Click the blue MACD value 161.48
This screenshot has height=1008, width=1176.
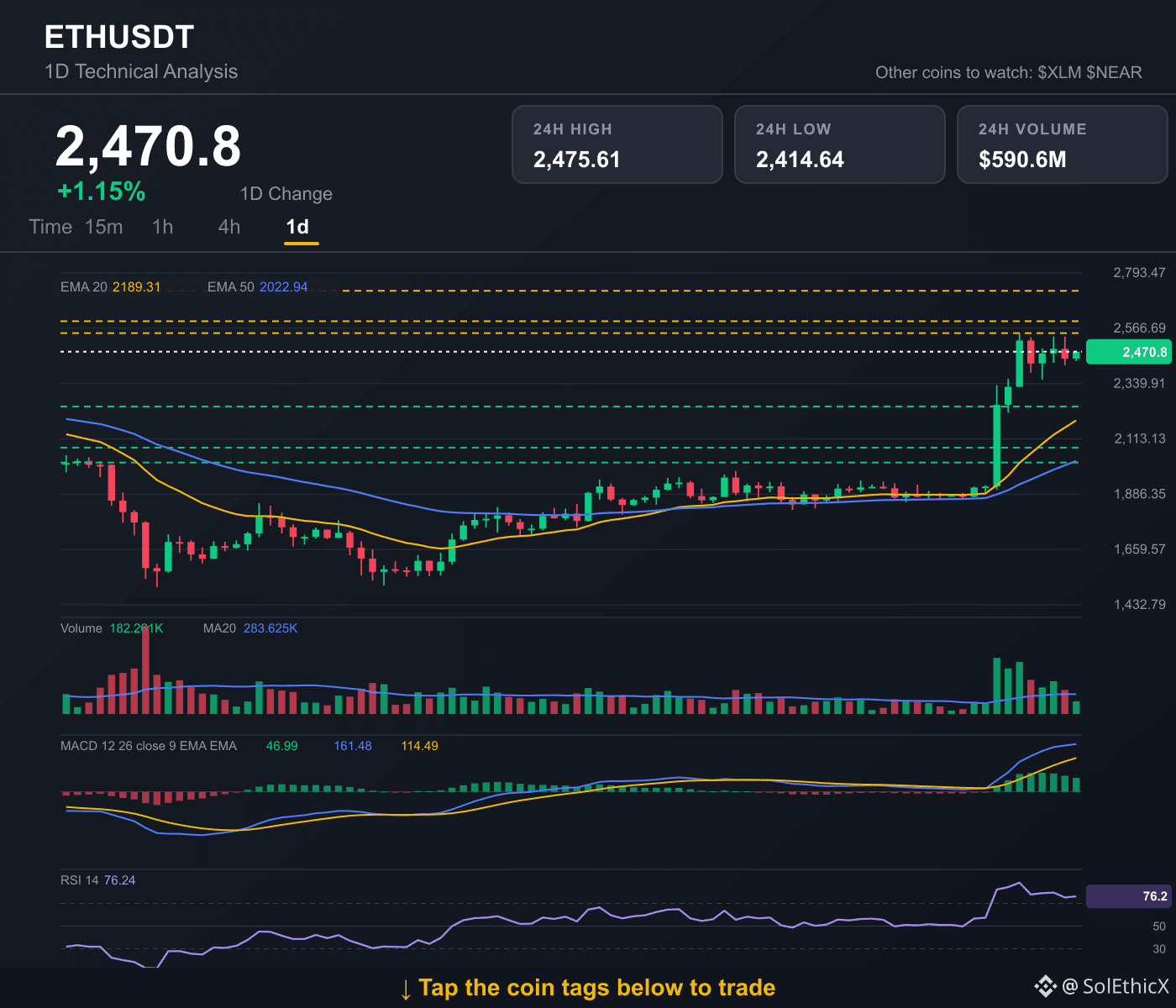click(x=353, y=746)
